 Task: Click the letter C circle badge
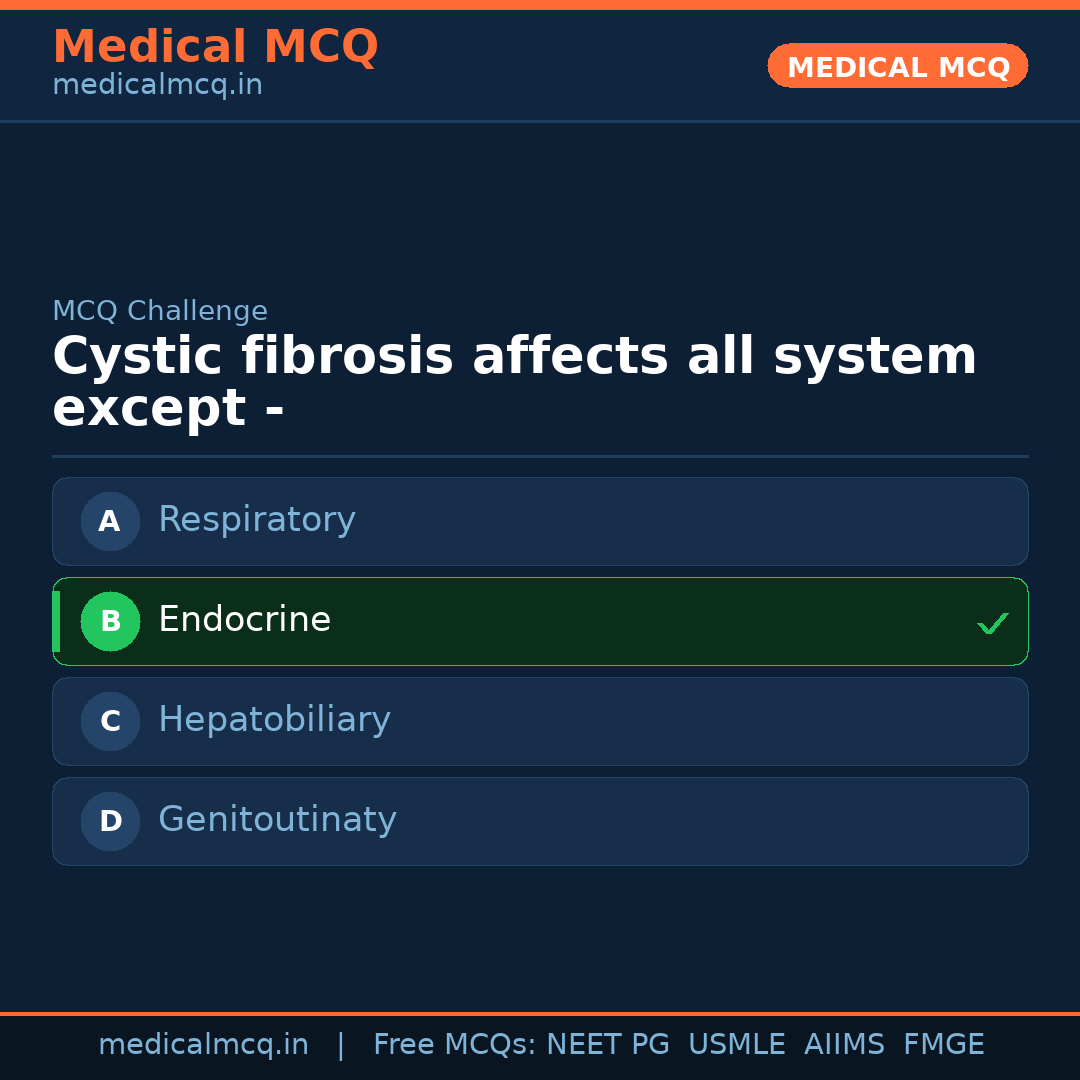pyautogui.click(x=110, y=721)
